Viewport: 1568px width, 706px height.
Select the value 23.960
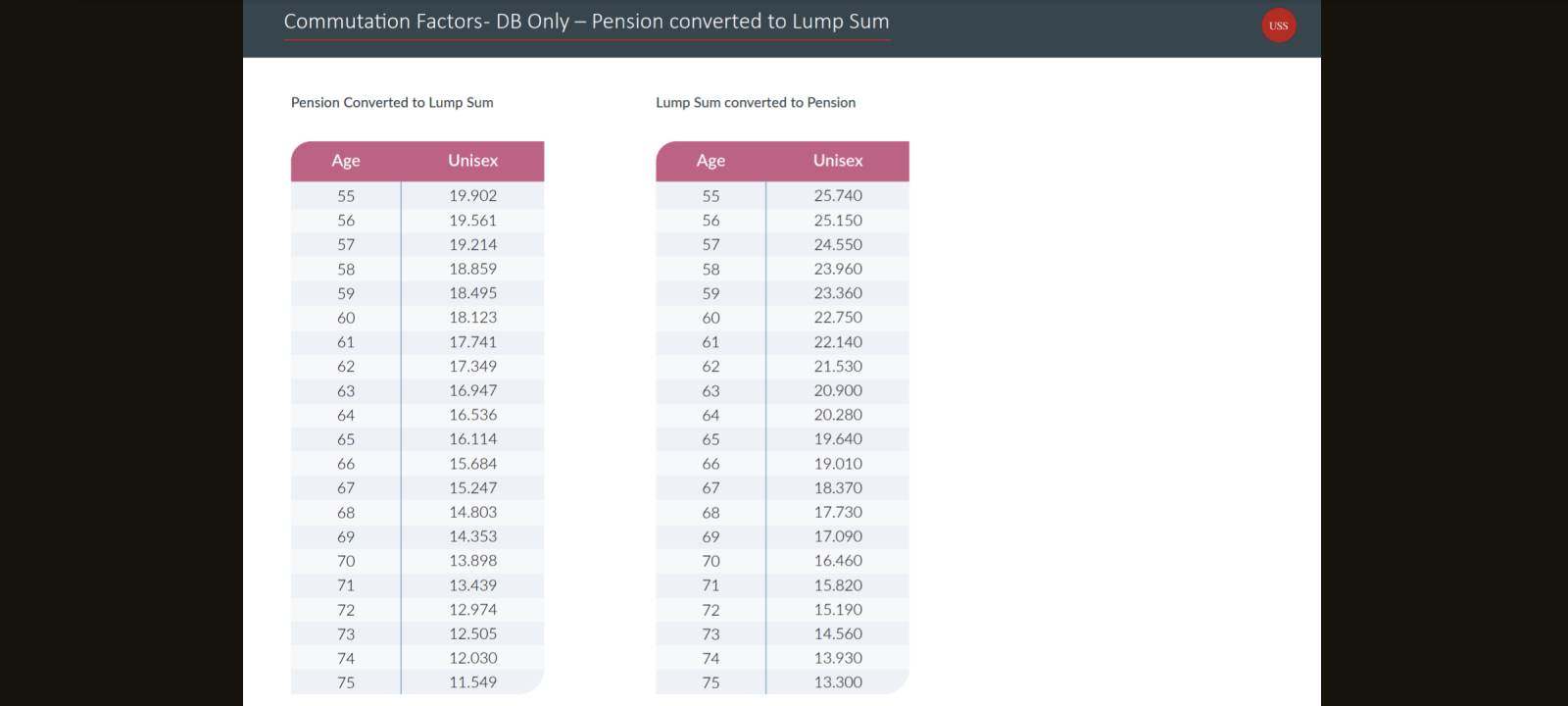coord(838,269)
